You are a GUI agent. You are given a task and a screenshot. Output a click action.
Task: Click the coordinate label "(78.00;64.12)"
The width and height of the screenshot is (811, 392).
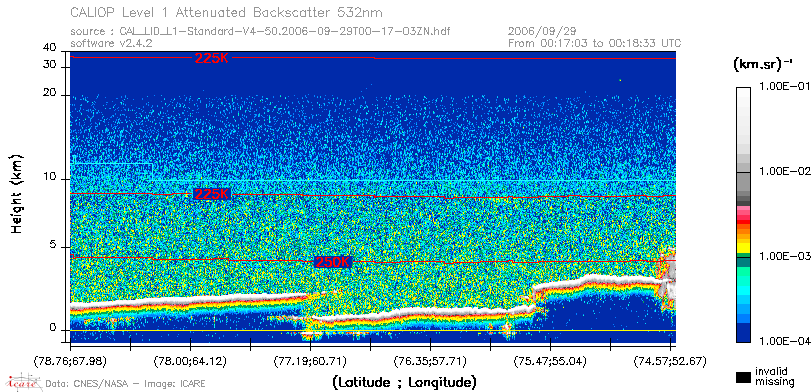190,361
